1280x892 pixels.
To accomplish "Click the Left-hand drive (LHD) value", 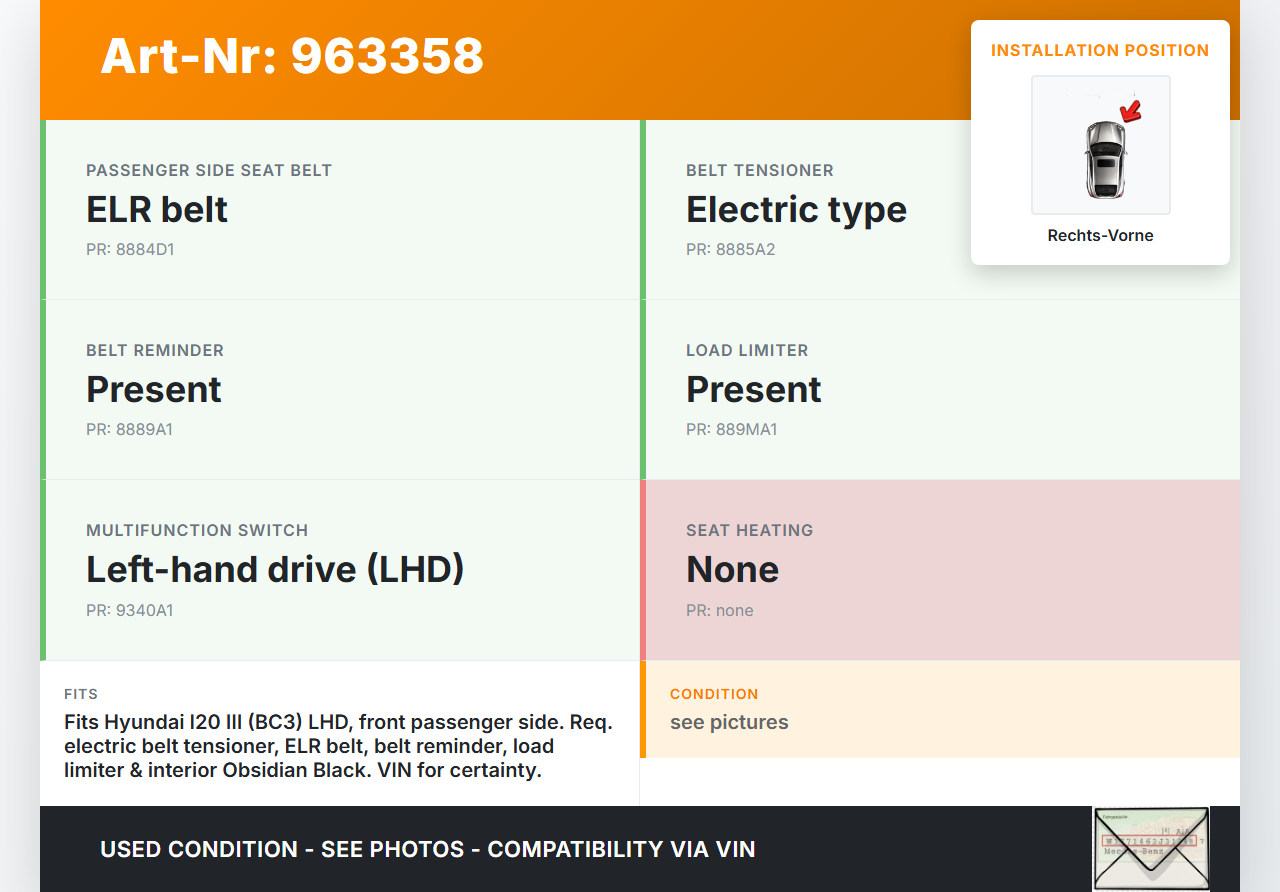I will click(275, 569).
